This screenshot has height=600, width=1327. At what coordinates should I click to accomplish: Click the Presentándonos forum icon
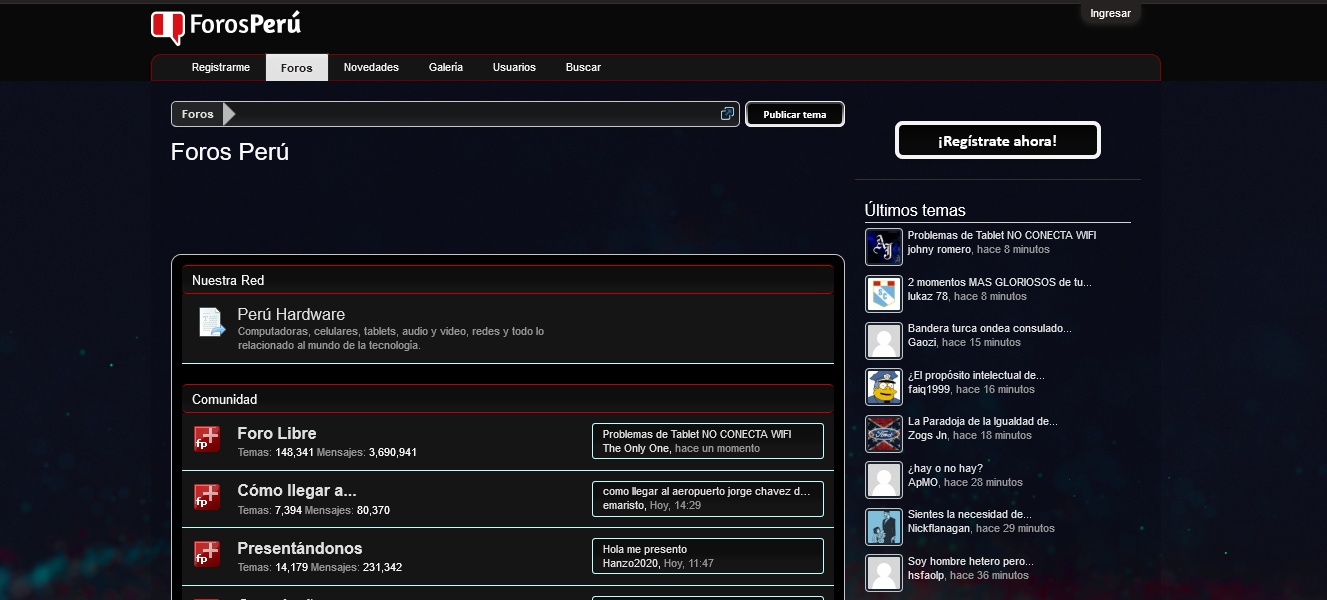point(207,555)
